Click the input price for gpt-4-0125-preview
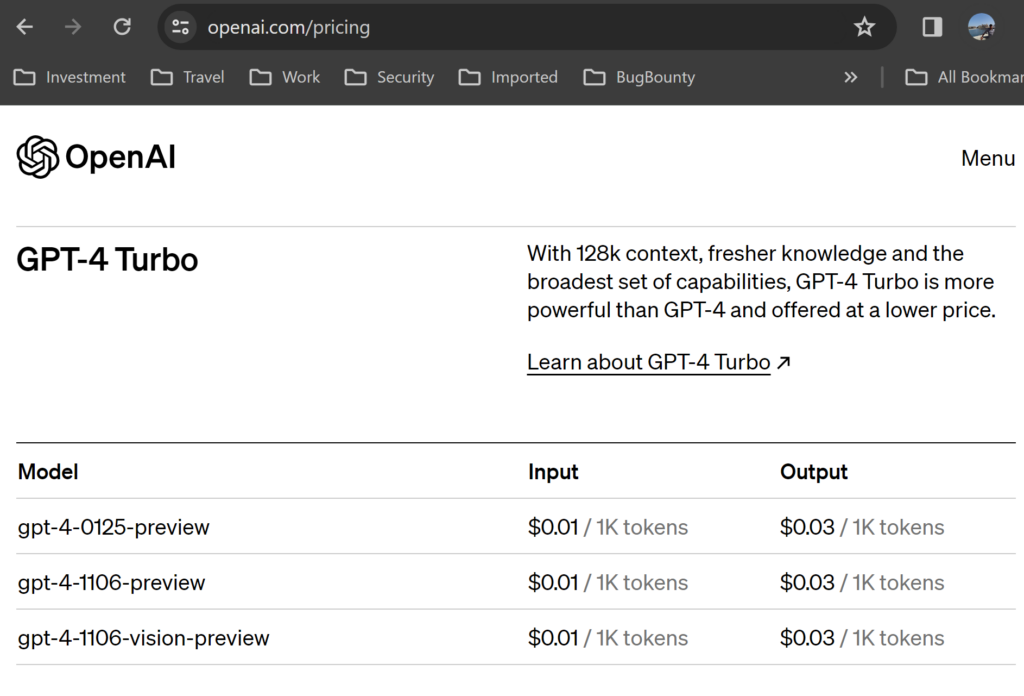The height and width of the screenshot is (696, 1024). click(x=608, y=527)
